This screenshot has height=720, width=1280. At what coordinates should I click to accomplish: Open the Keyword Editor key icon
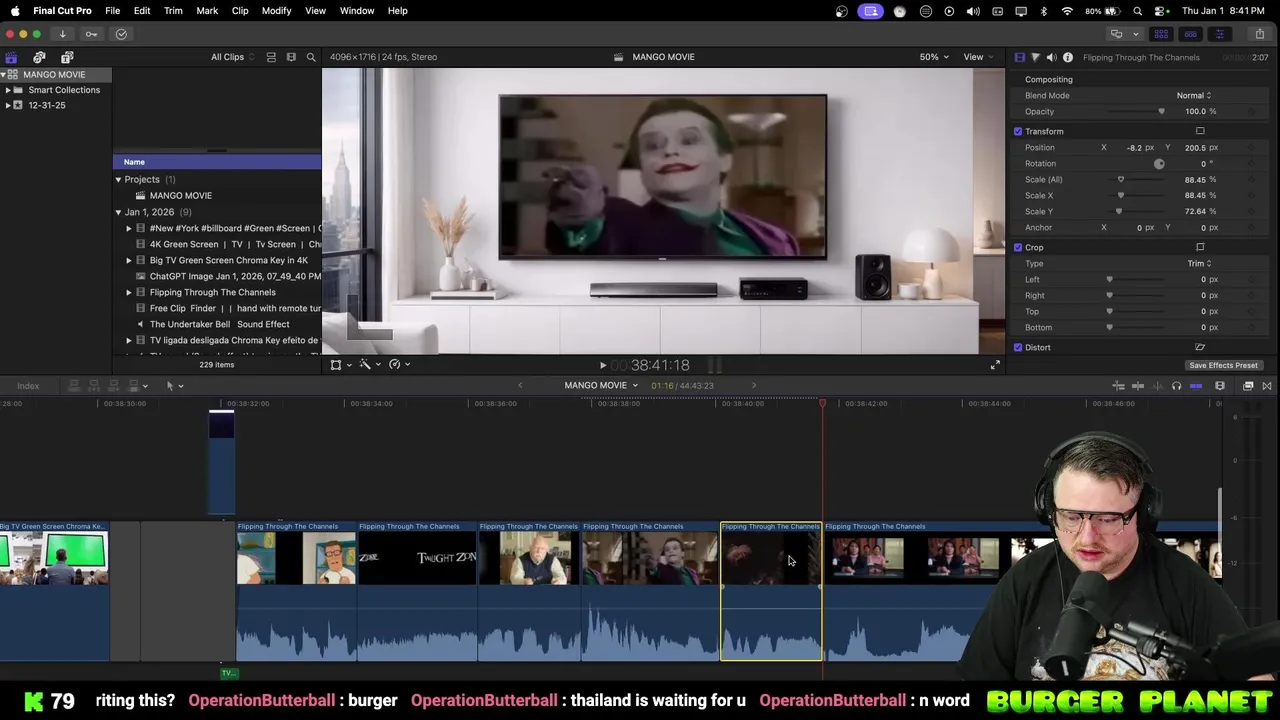[x=91, y=34]
